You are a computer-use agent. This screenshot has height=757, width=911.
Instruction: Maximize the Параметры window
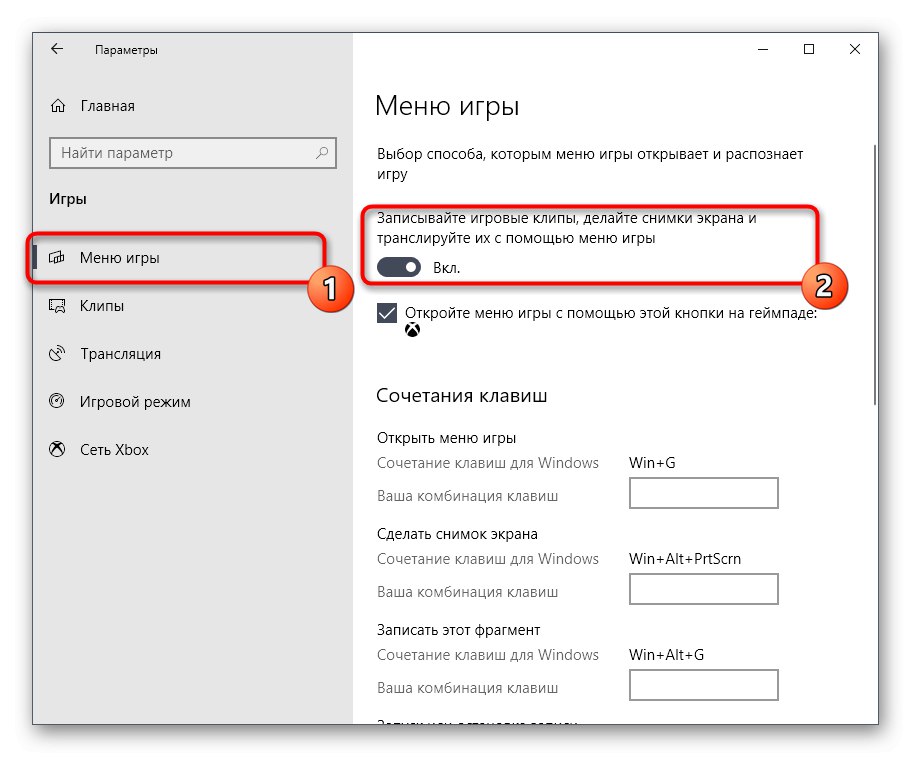pyautogui.click(x=809, y=49)
